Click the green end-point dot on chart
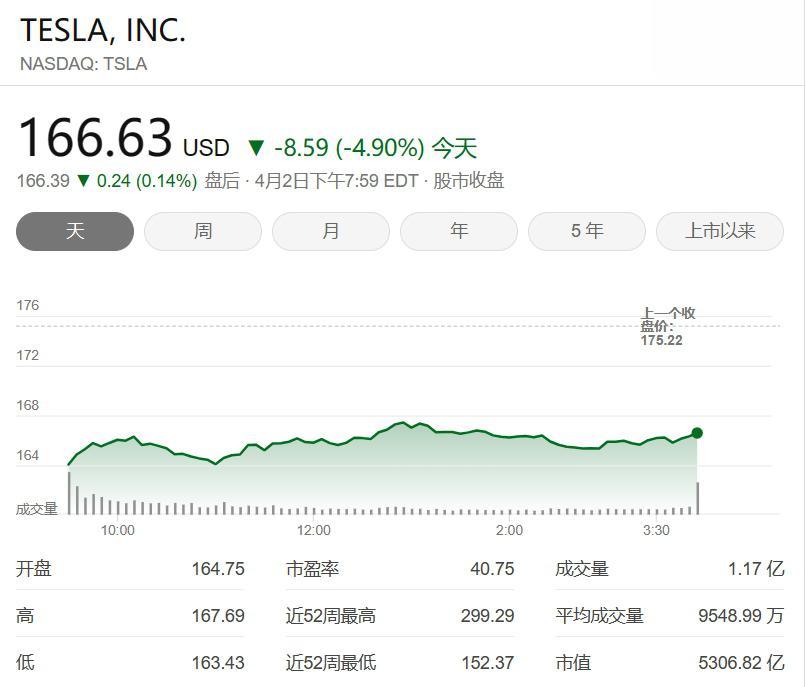The width and height of the screenshot is (806, 687). click(x=697, y=433)
